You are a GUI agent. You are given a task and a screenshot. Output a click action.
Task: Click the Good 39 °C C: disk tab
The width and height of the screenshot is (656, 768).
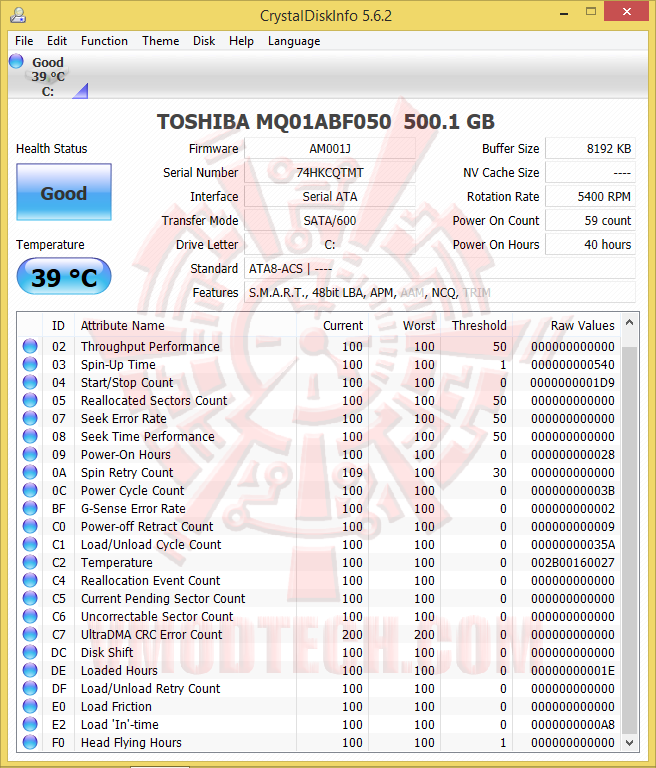click(48, 76)
